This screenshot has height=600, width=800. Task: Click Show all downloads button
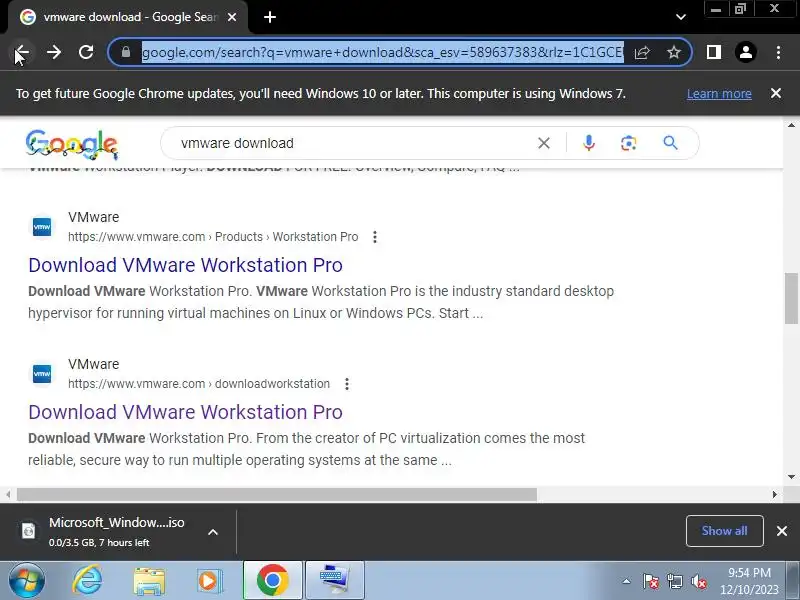(724, 531)
